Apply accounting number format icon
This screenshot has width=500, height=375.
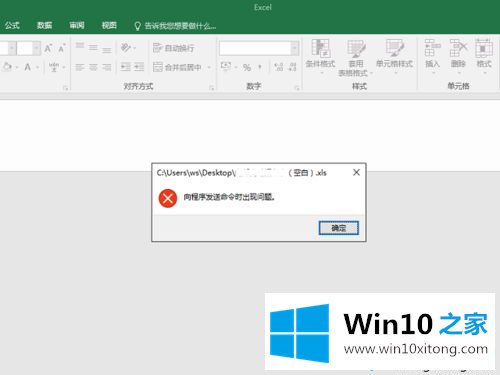coord(226,67)
